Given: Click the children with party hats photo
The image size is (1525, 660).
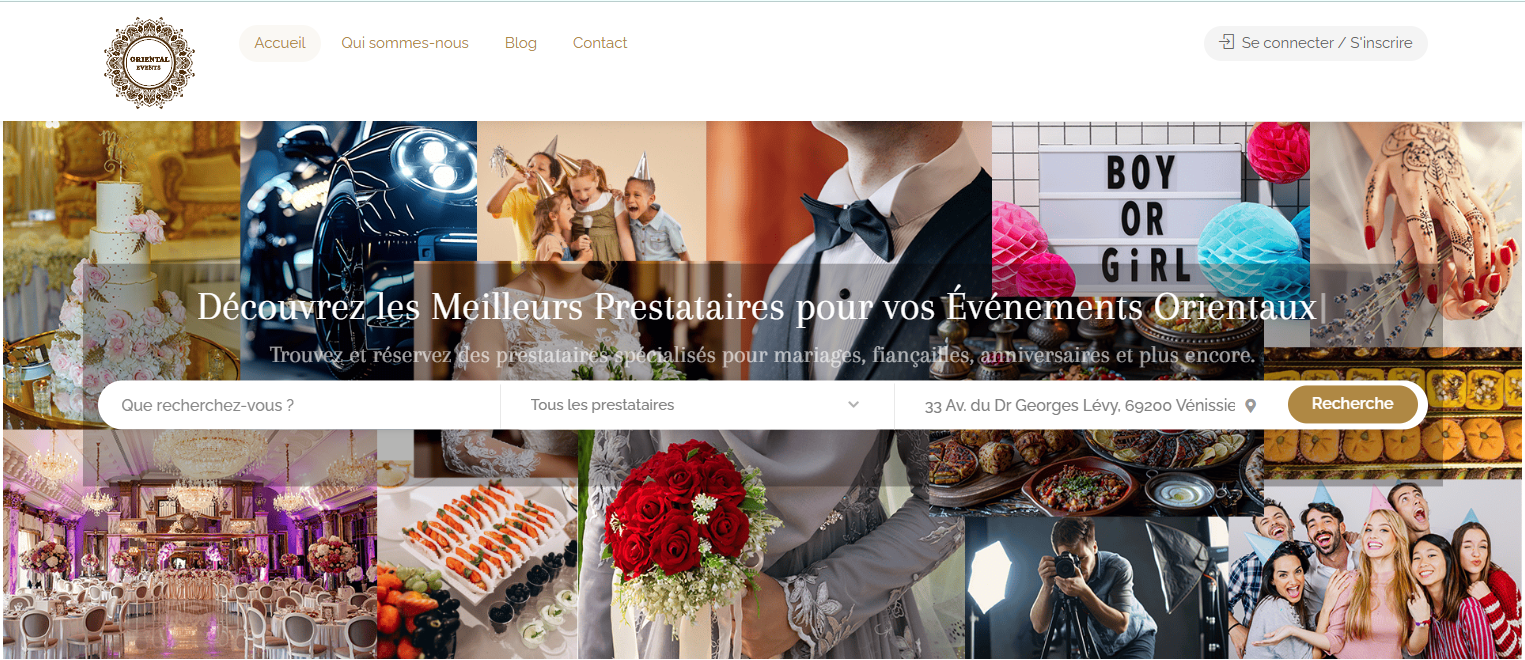Looking at the screenshot, I should pyautogui.click(x=591, y=191).
